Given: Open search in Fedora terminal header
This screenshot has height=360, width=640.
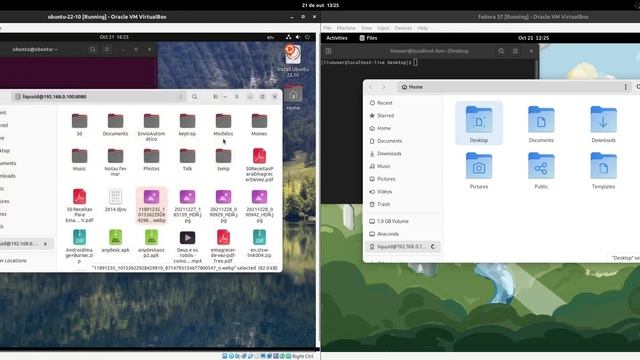Looking at the screenshot, I should [501, 51].
